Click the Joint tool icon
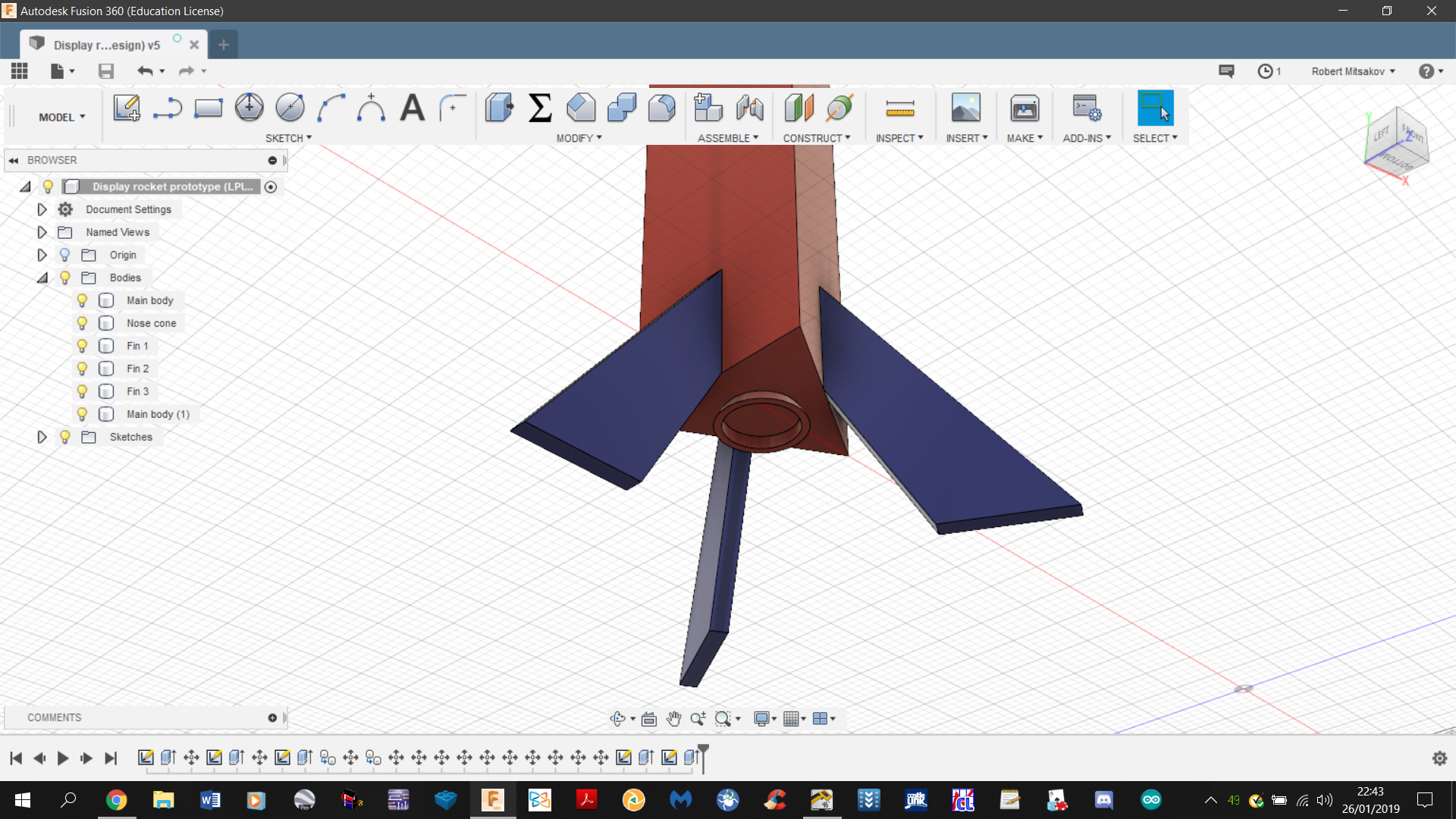1456x819 pixels. click(x=750, y=108)
